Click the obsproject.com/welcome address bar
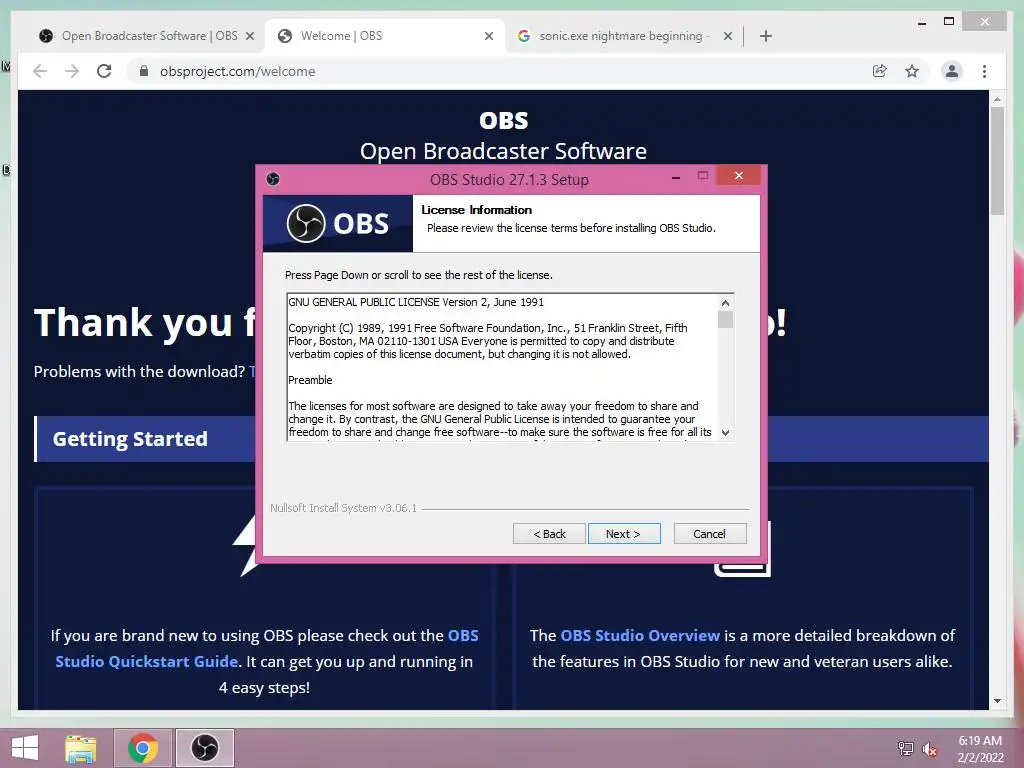Image resolution: width=1024 pixels, height=768 pixels. pyautogui.click(x=503, y=71)
